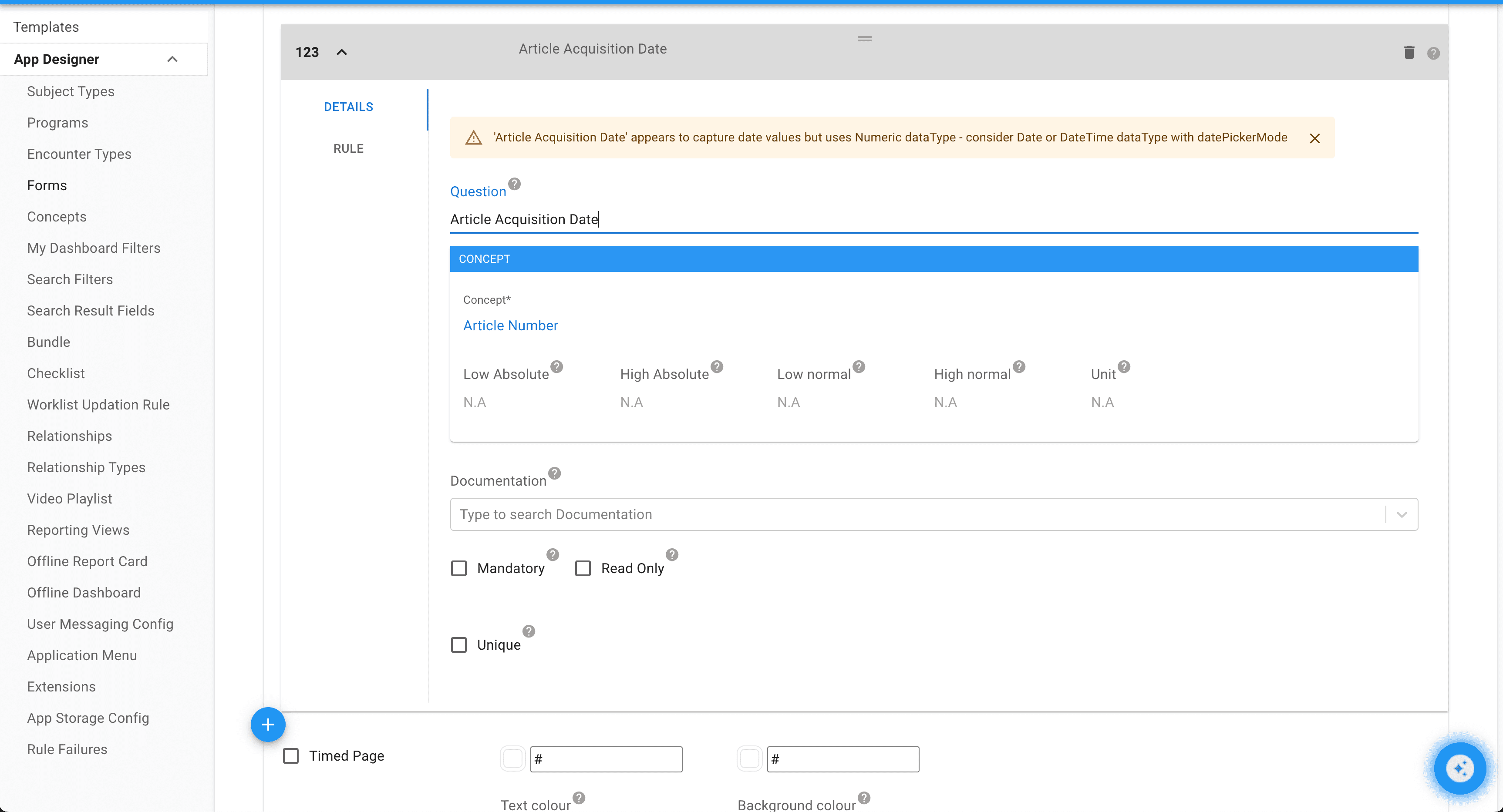Check the Unique checkbox

pyautogui.click(x=459, y=644)
